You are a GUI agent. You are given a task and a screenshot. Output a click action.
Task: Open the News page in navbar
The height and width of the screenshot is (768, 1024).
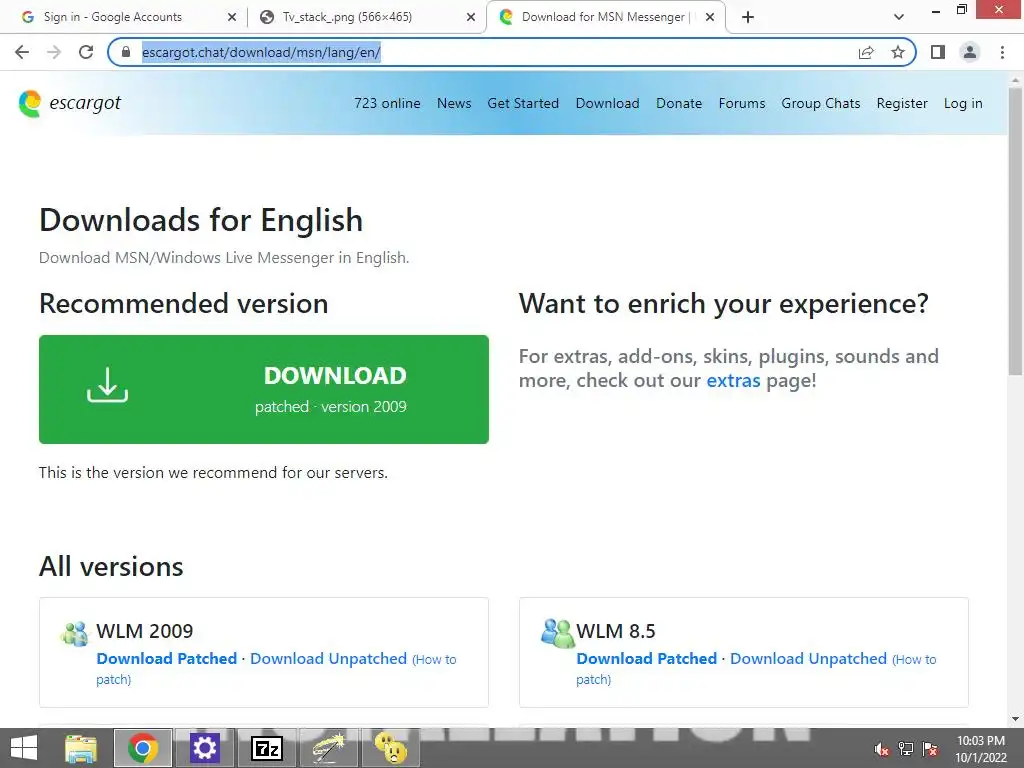[454, 103]
